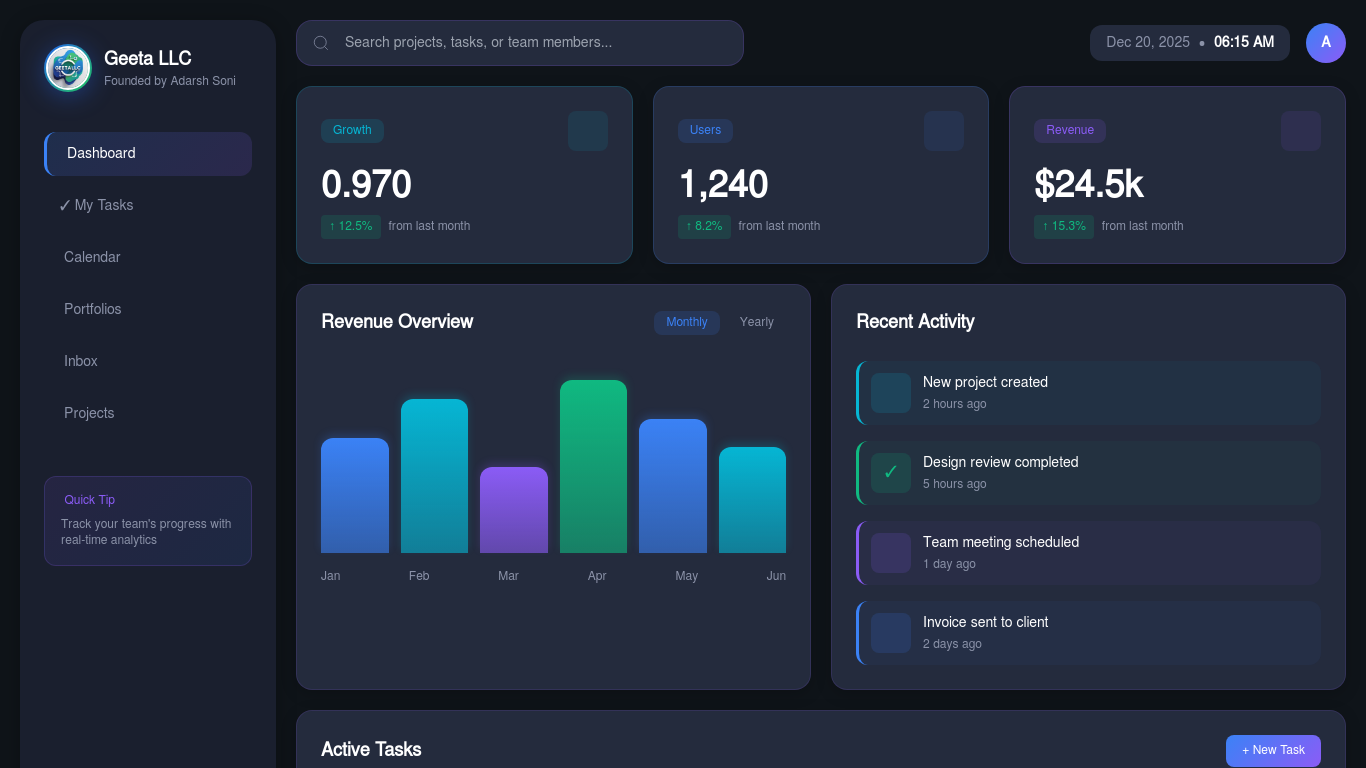Switch revenue chart to Monthly view
Screen dimensions: 1366x768
687,322
